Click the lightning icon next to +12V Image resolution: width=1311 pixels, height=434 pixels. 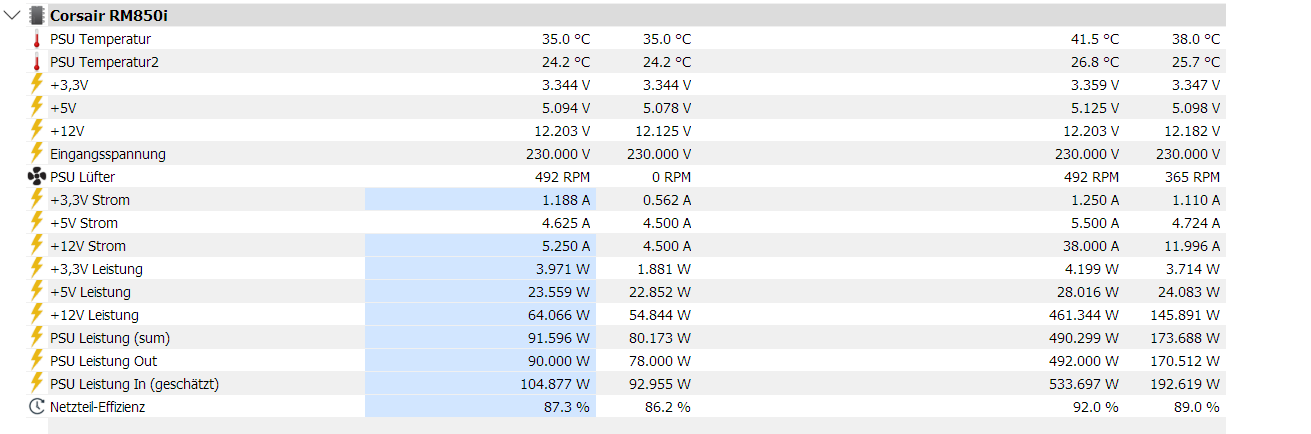(37, 131)
